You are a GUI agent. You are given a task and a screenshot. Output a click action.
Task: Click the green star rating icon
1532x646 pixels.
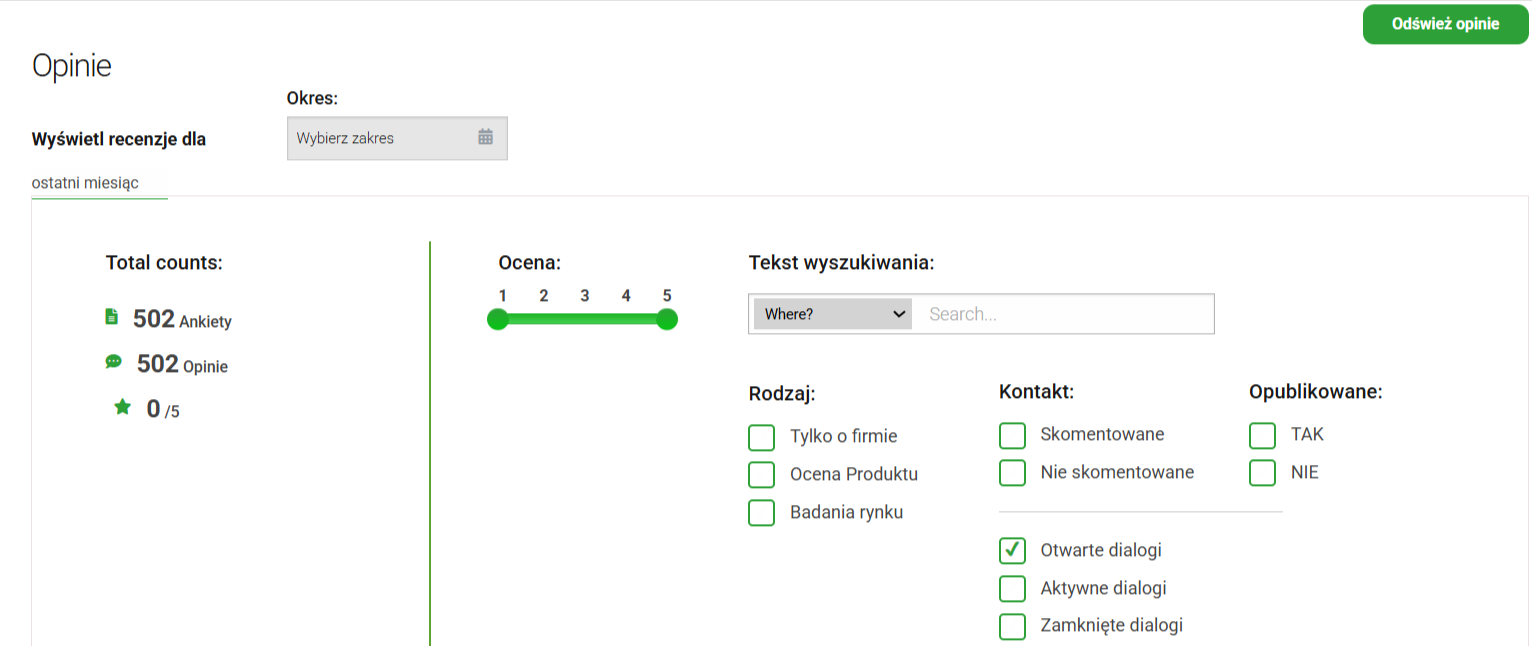(122, 407)
